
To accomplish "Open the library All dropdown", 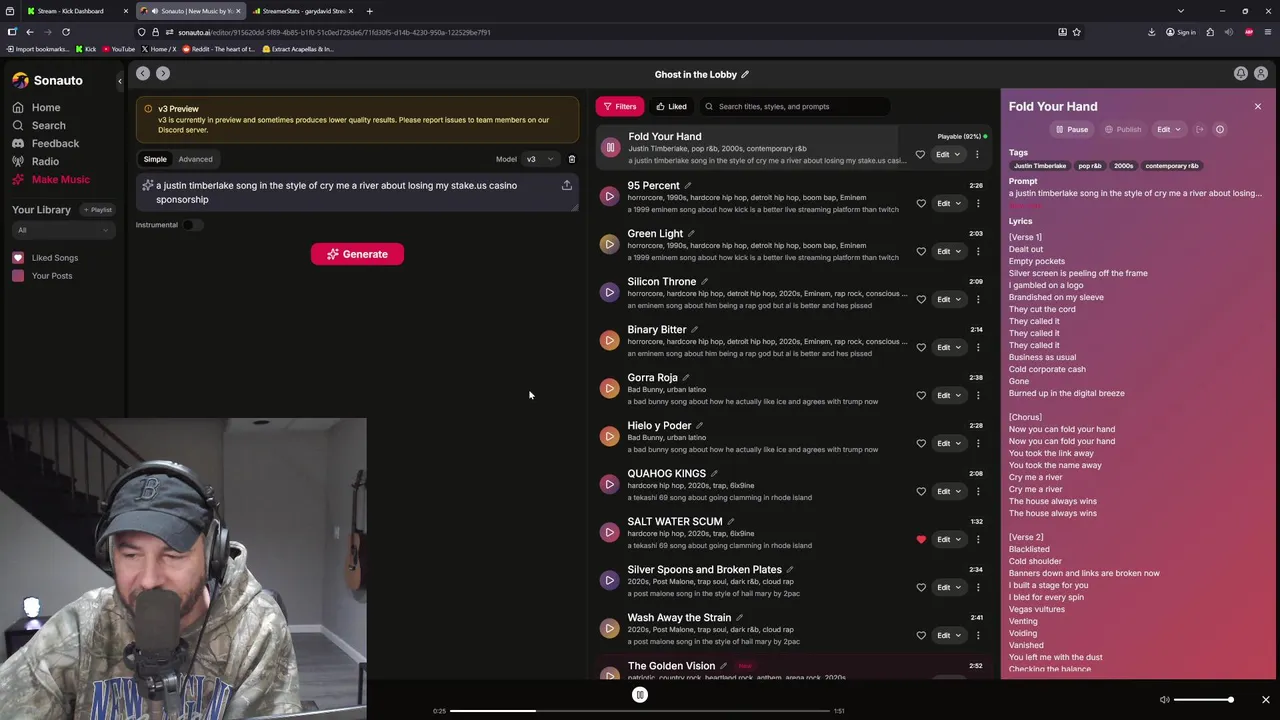I will click(62, 230).
